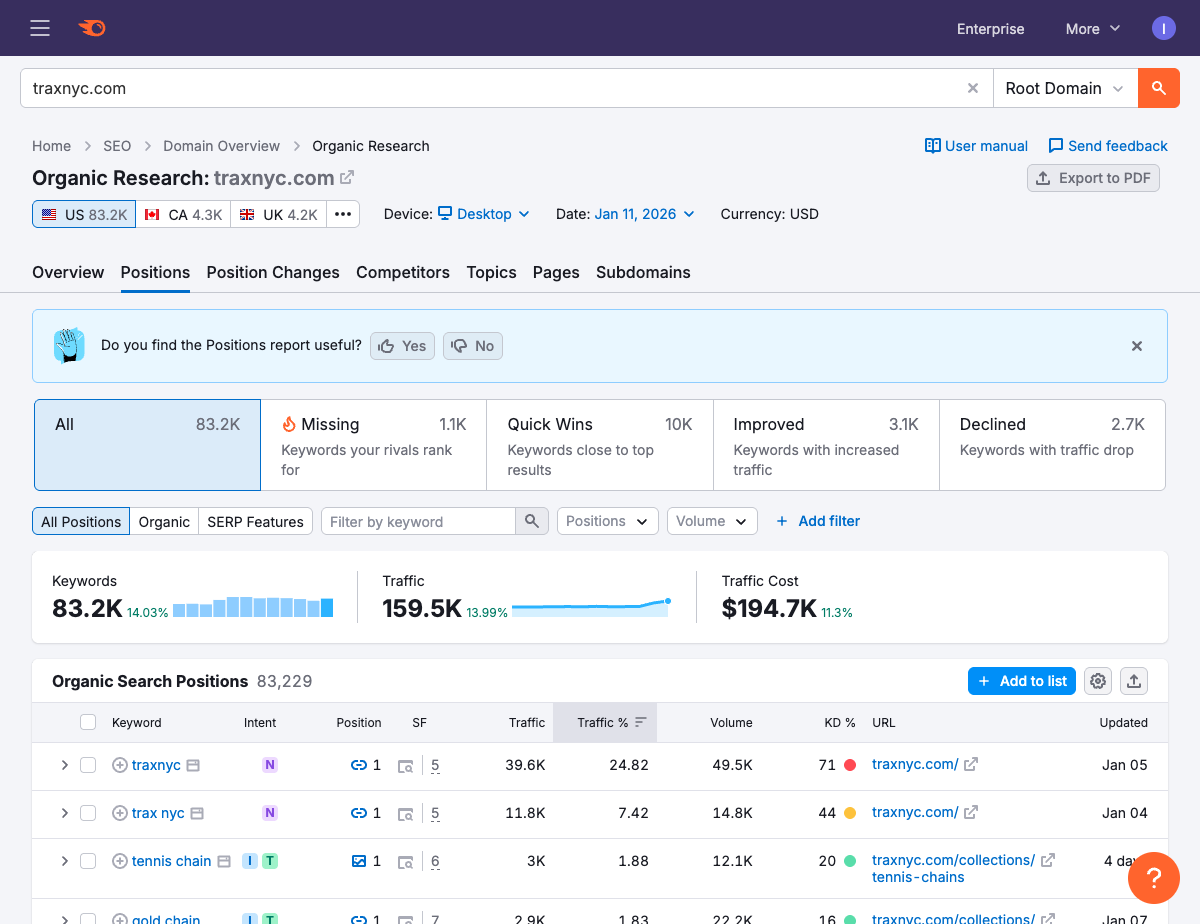Give a thumbs-up Yes to the Positions report
This screenshot has width=1200, height=924.
click(402, 345)
